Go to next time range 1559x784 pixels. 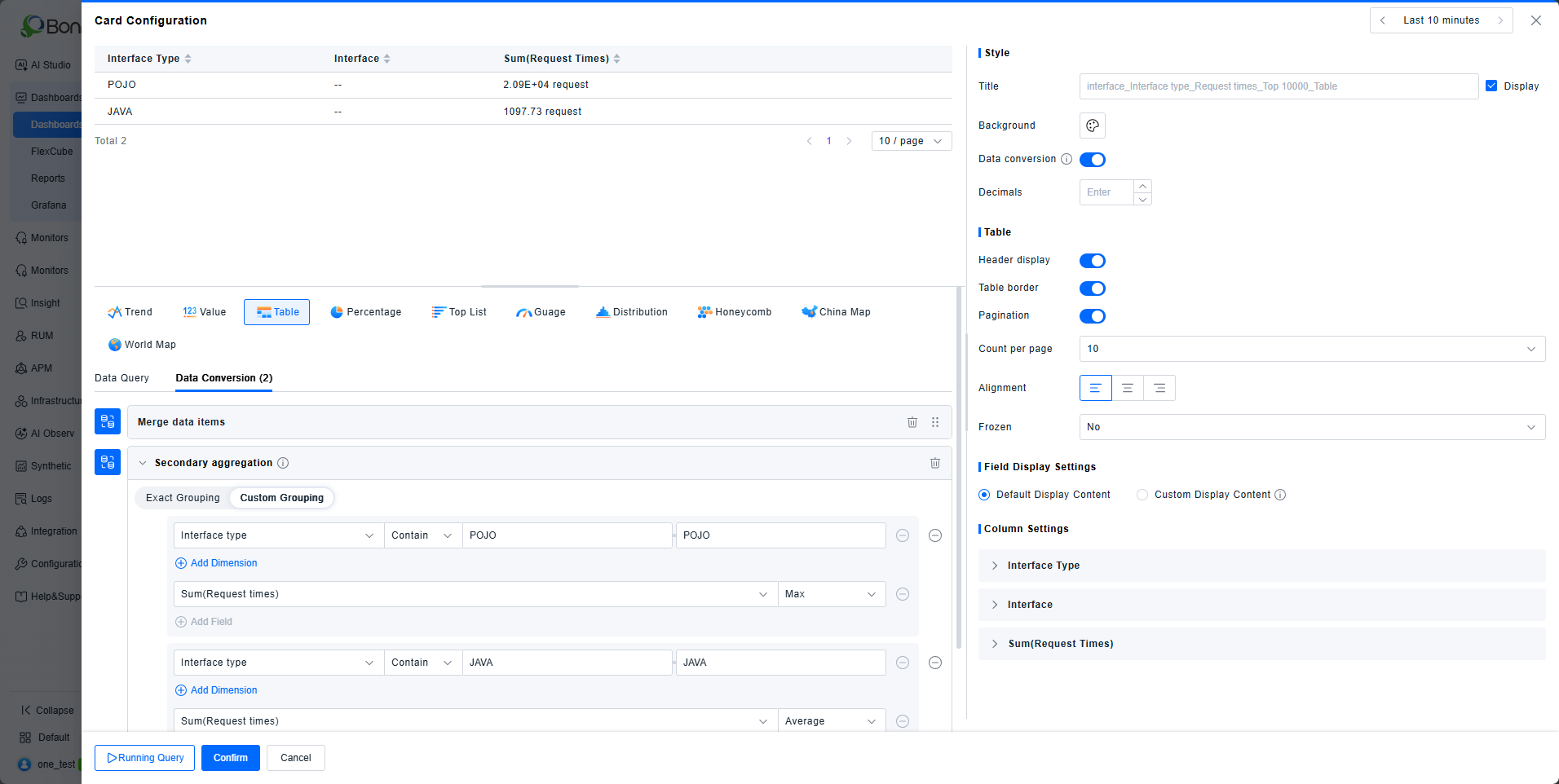point(1500,20)
